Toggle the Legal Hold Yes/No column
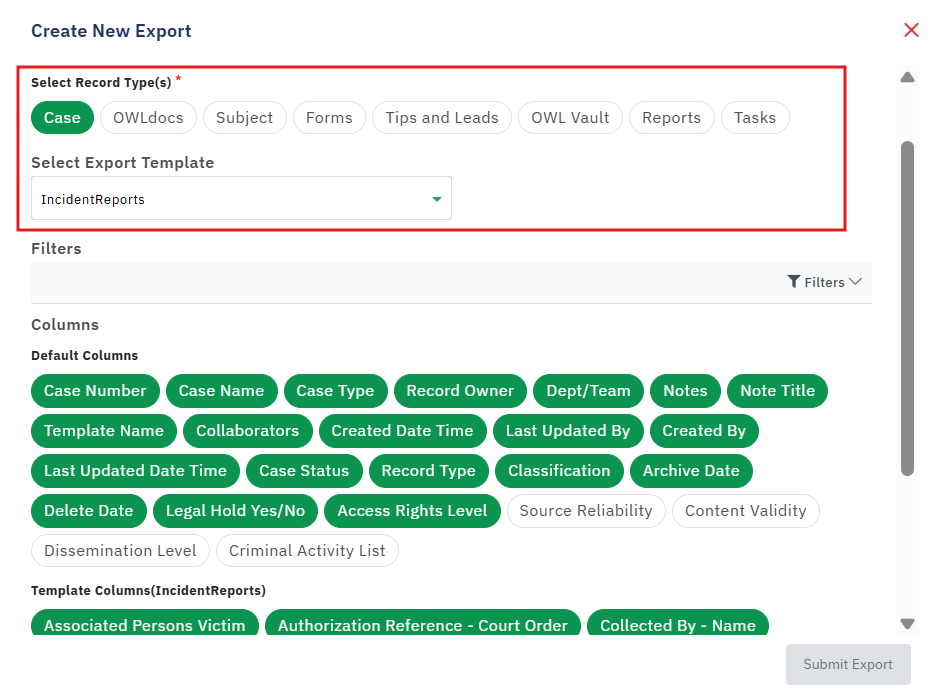 [x=236, y=510]
